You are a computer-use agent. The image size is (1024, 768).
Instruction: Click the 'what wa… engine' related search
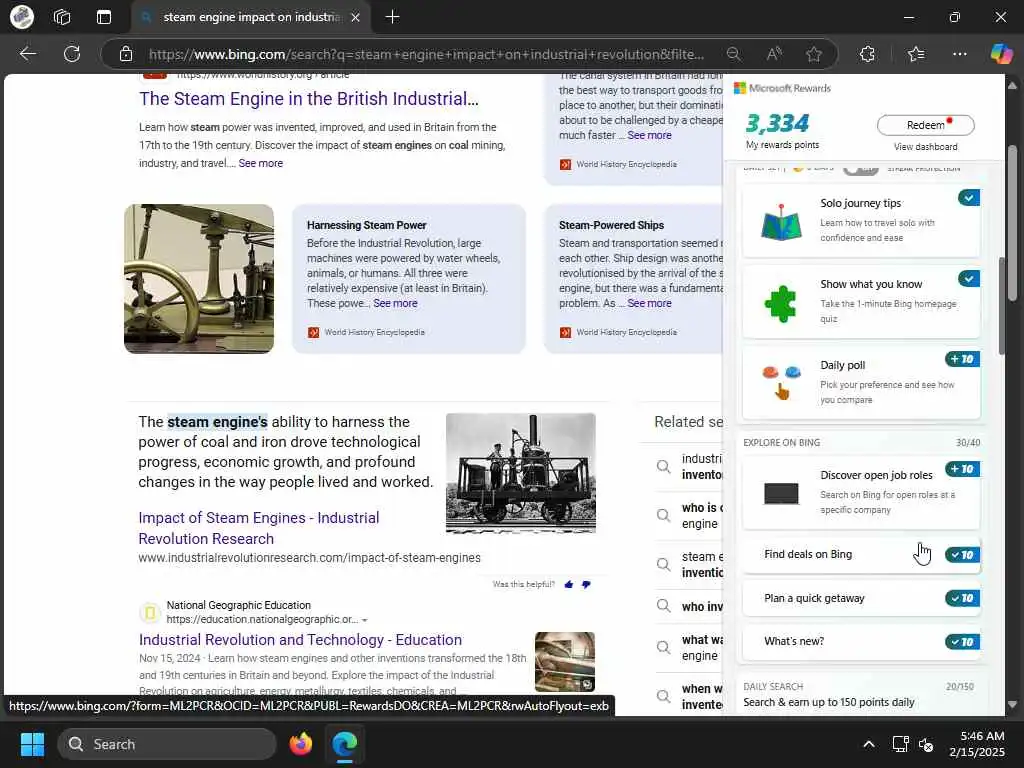click(691, 647)
